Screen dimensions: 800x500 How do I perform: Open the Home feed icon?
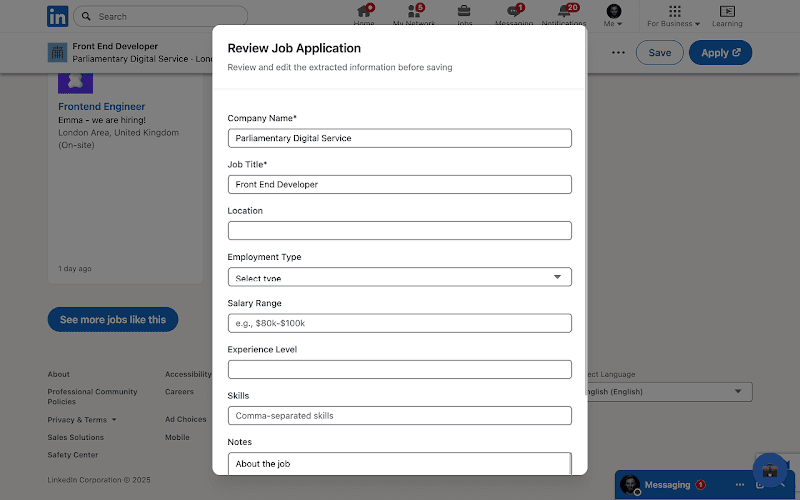[x=364, y=12]
